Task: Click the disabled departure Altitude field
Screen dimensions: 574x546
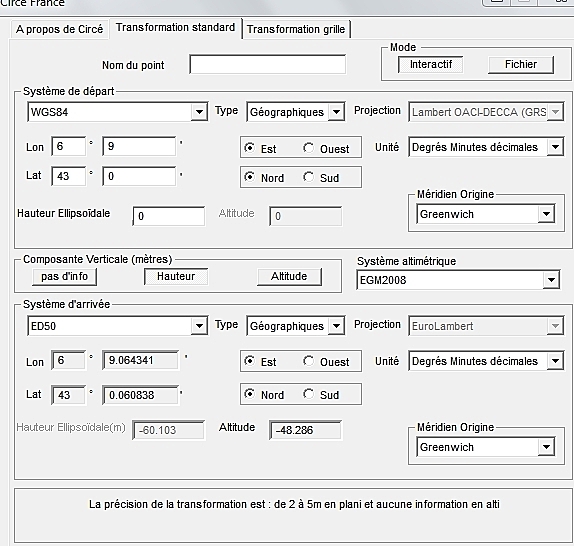Action: click(306, 216)
